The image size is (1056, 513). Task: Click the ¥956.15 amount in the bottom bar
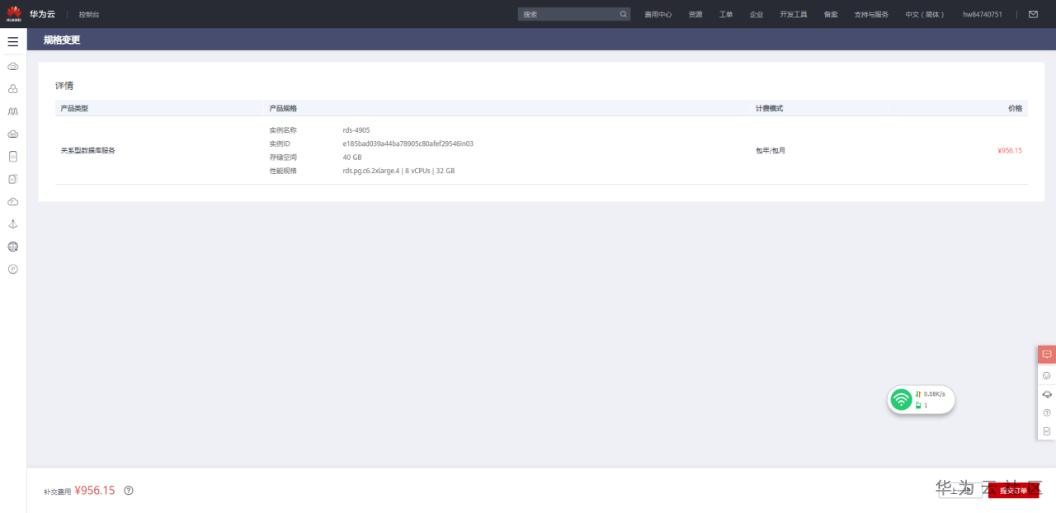(95, 491)
